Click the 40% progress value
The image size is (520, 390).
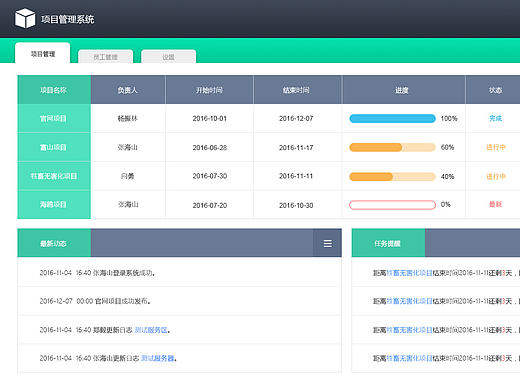point(447,176)
